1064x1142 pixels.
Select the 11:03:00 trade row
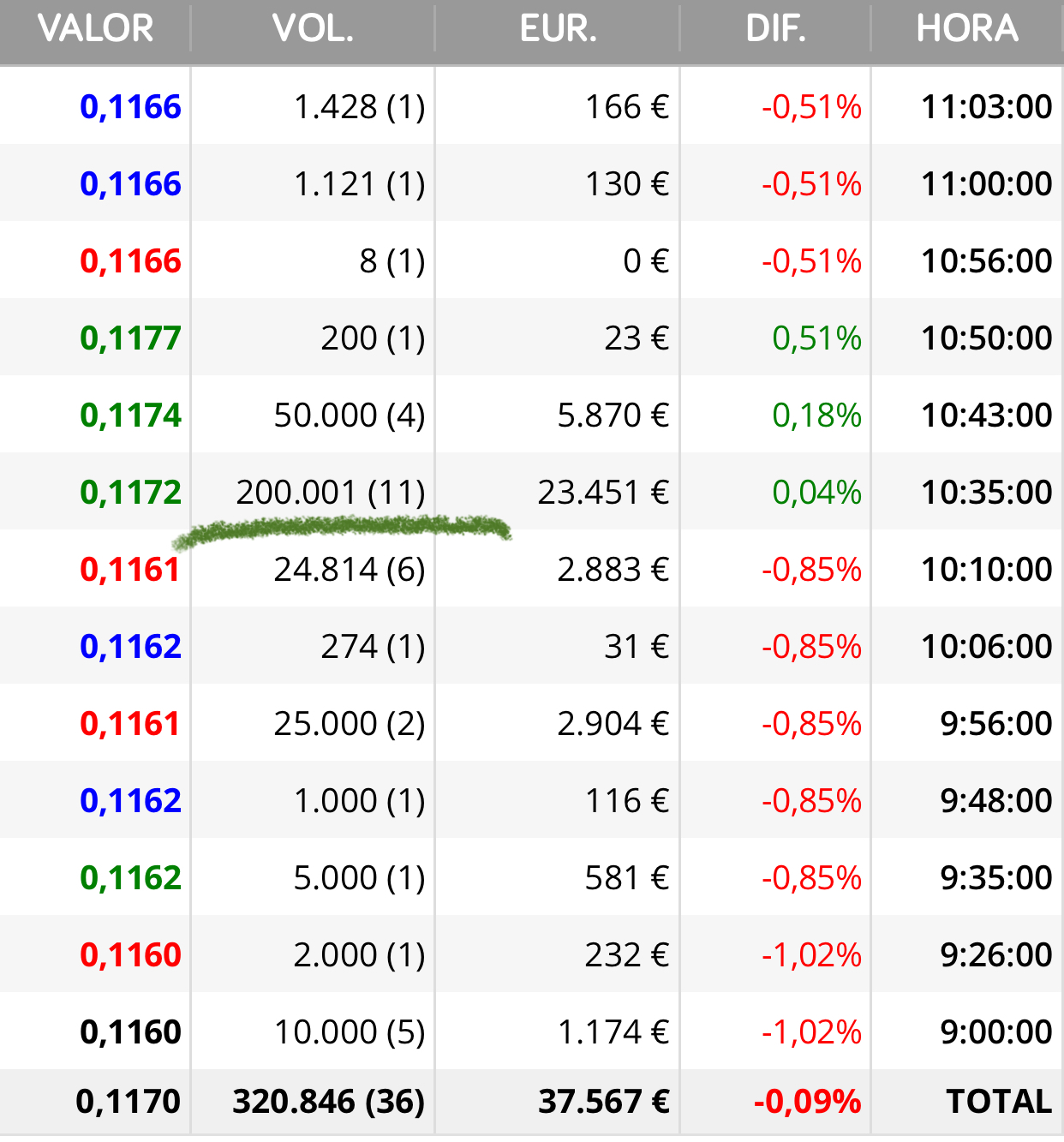tap(532, 106)
